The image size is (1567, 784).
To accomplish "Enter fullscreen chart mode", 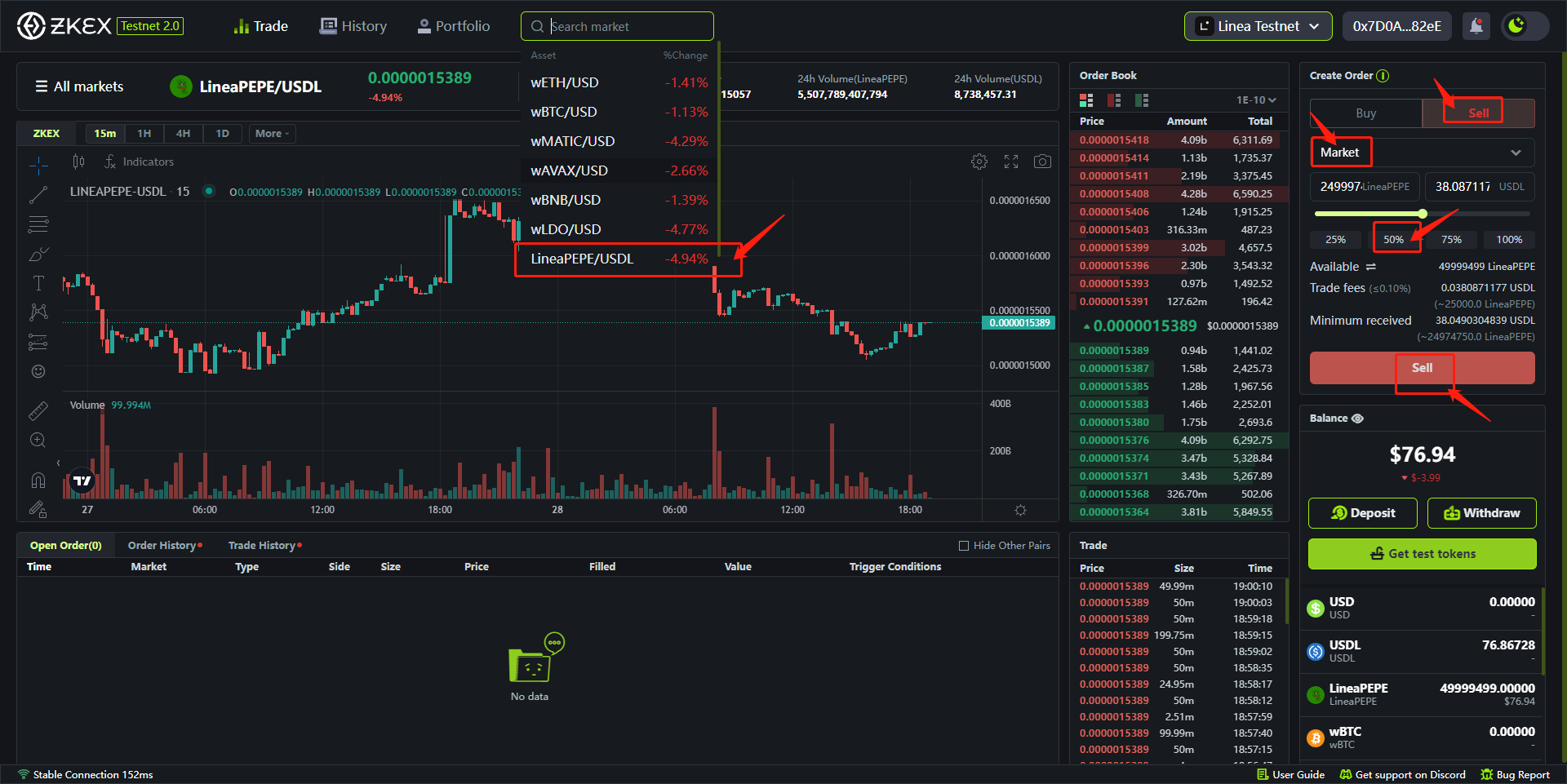I will tap(1011, 162).
